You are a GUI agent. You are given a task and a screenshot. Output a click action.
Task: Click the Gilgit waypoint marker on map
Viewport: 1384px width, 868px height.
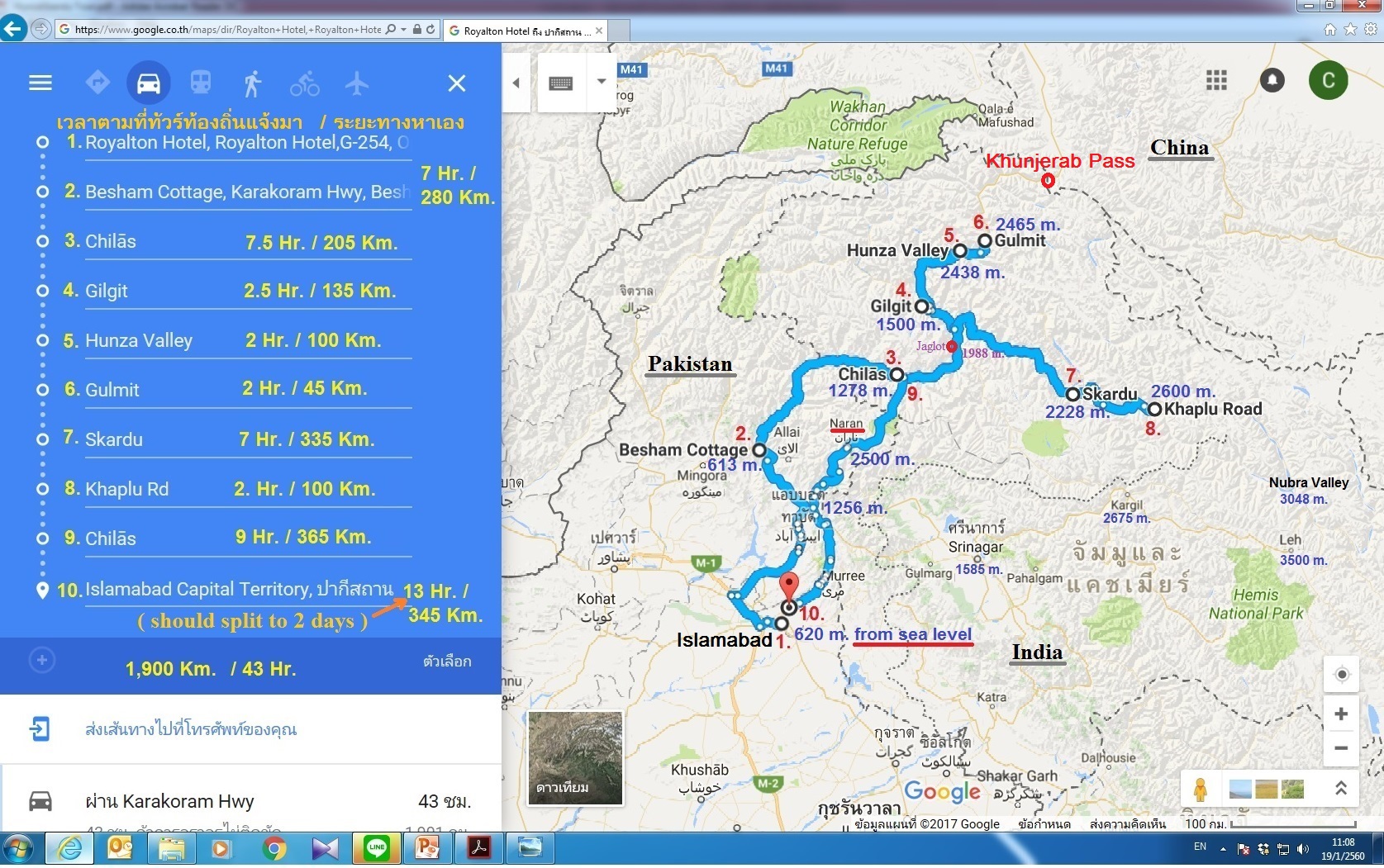921,306
